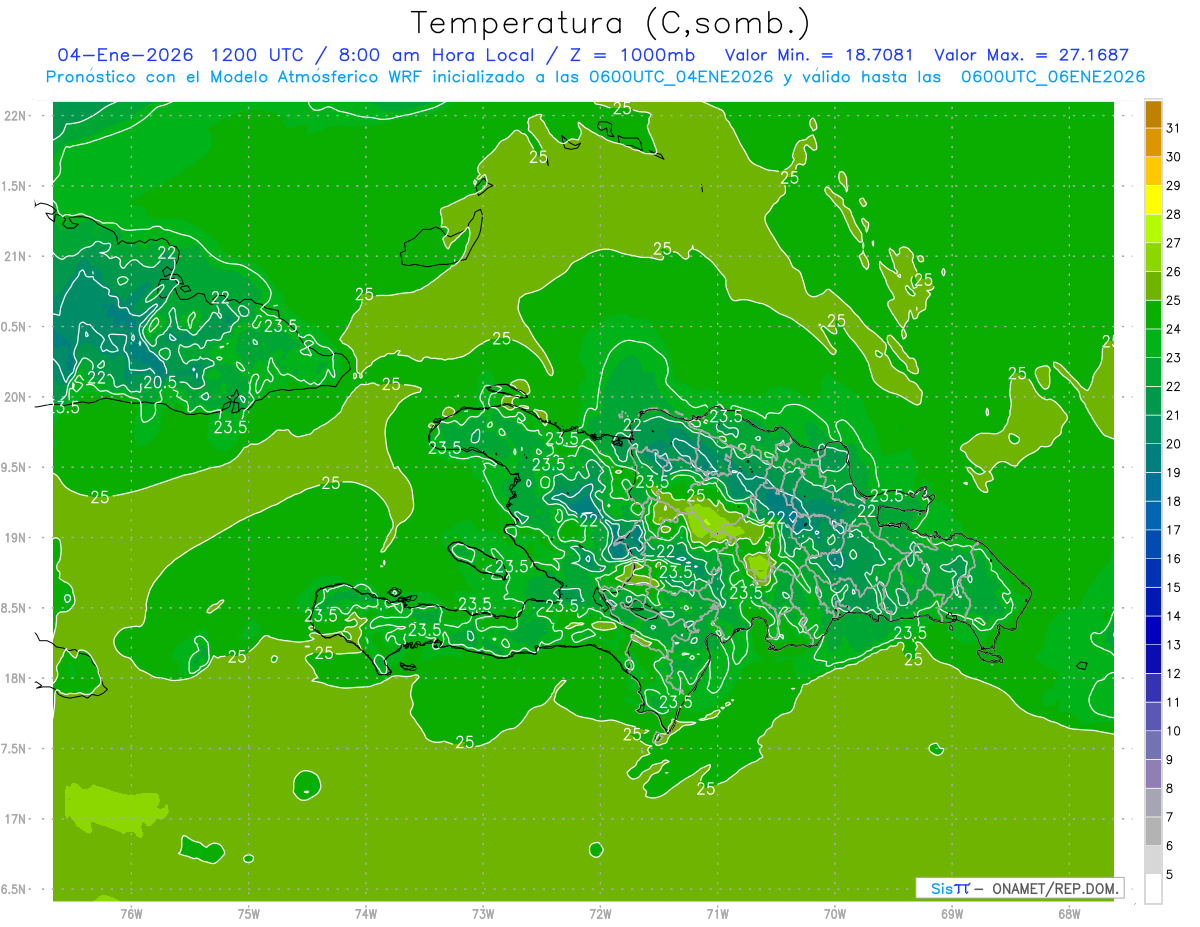Click the '20.5' contour label over Cuba

pos(160,381)
